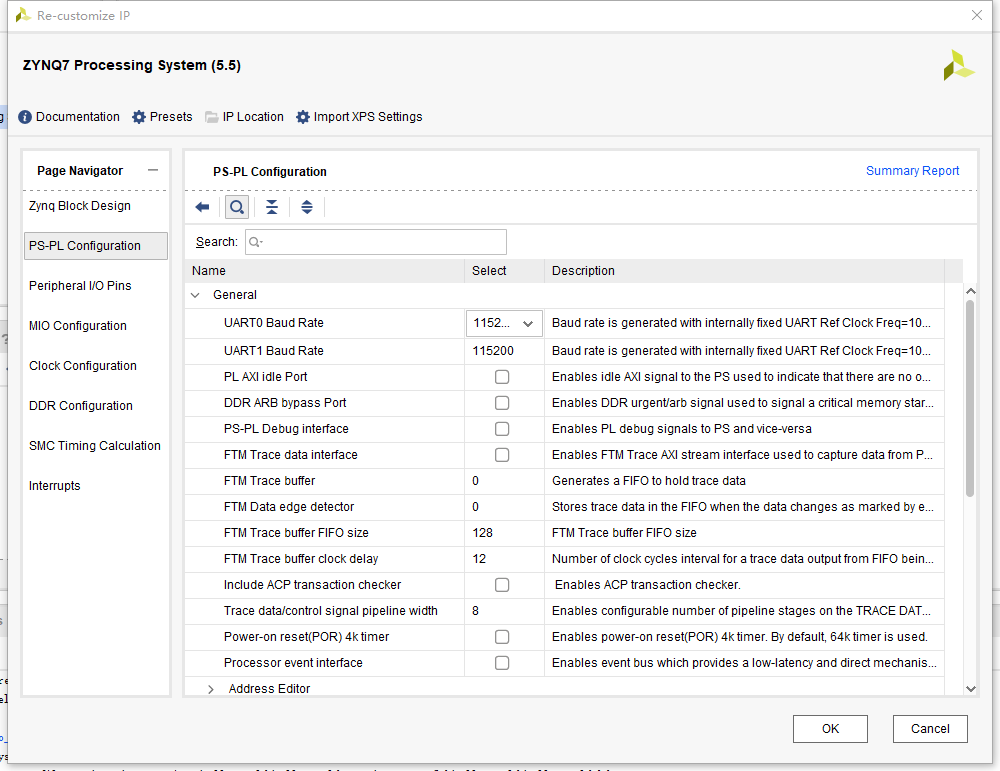
Task: Click the Name column header
Action: tap(325, 271)
